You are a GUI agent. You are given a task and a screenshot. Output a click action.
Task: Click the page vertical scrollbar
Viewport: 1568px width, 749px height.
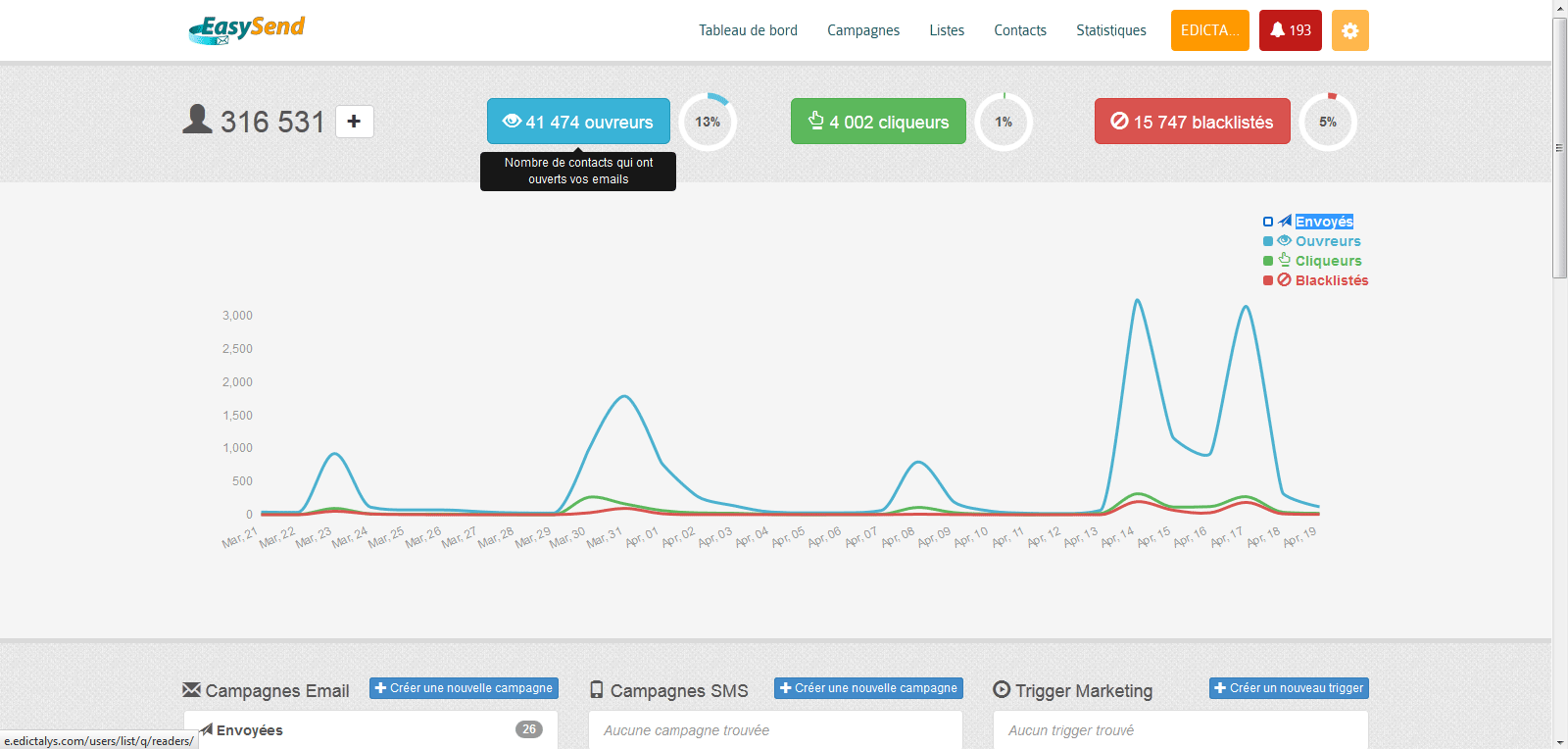(1559, 147)
